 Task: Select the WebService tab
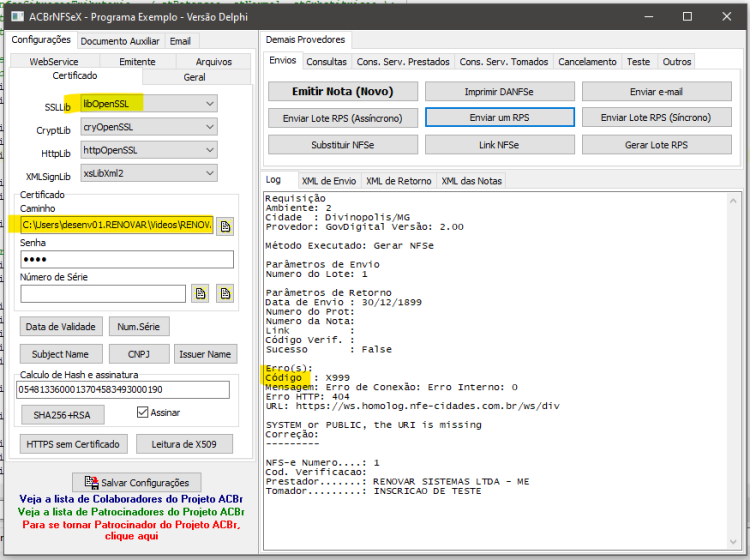pyautogui.click(x=54, y=62)
